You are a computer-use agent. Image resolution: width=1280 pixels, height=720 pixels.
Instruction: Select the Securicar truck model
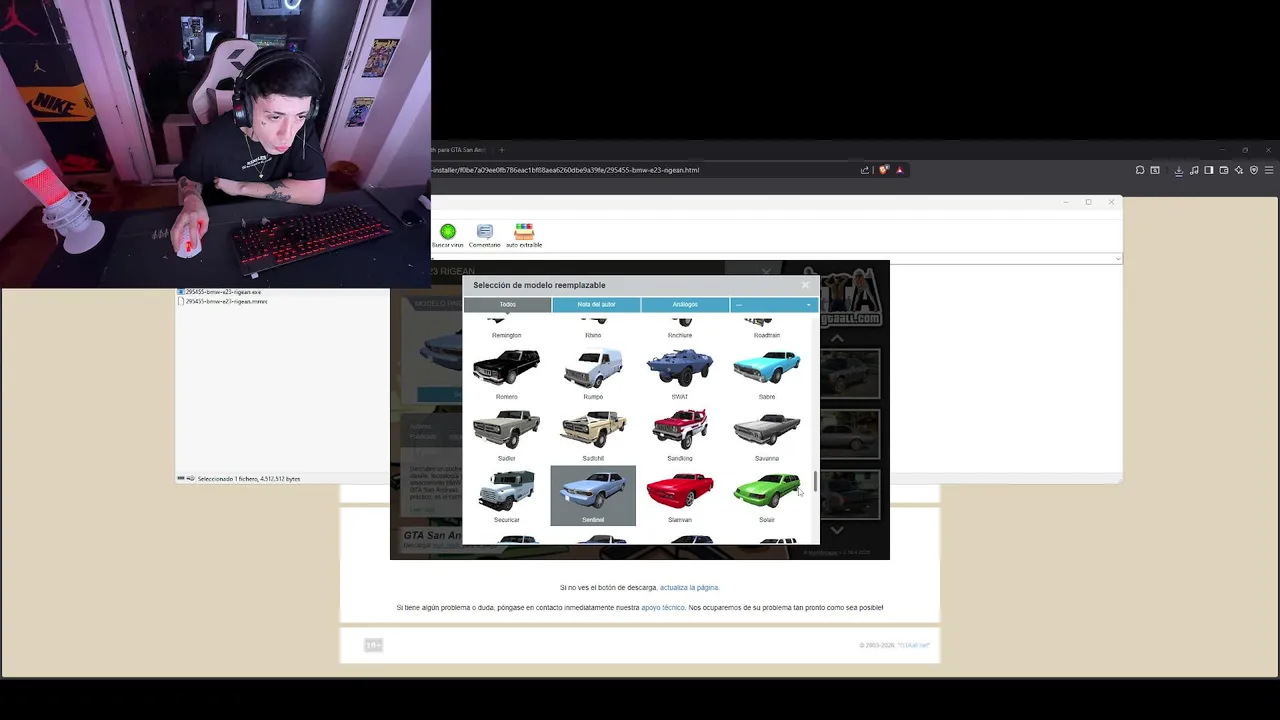pos(506,496)
